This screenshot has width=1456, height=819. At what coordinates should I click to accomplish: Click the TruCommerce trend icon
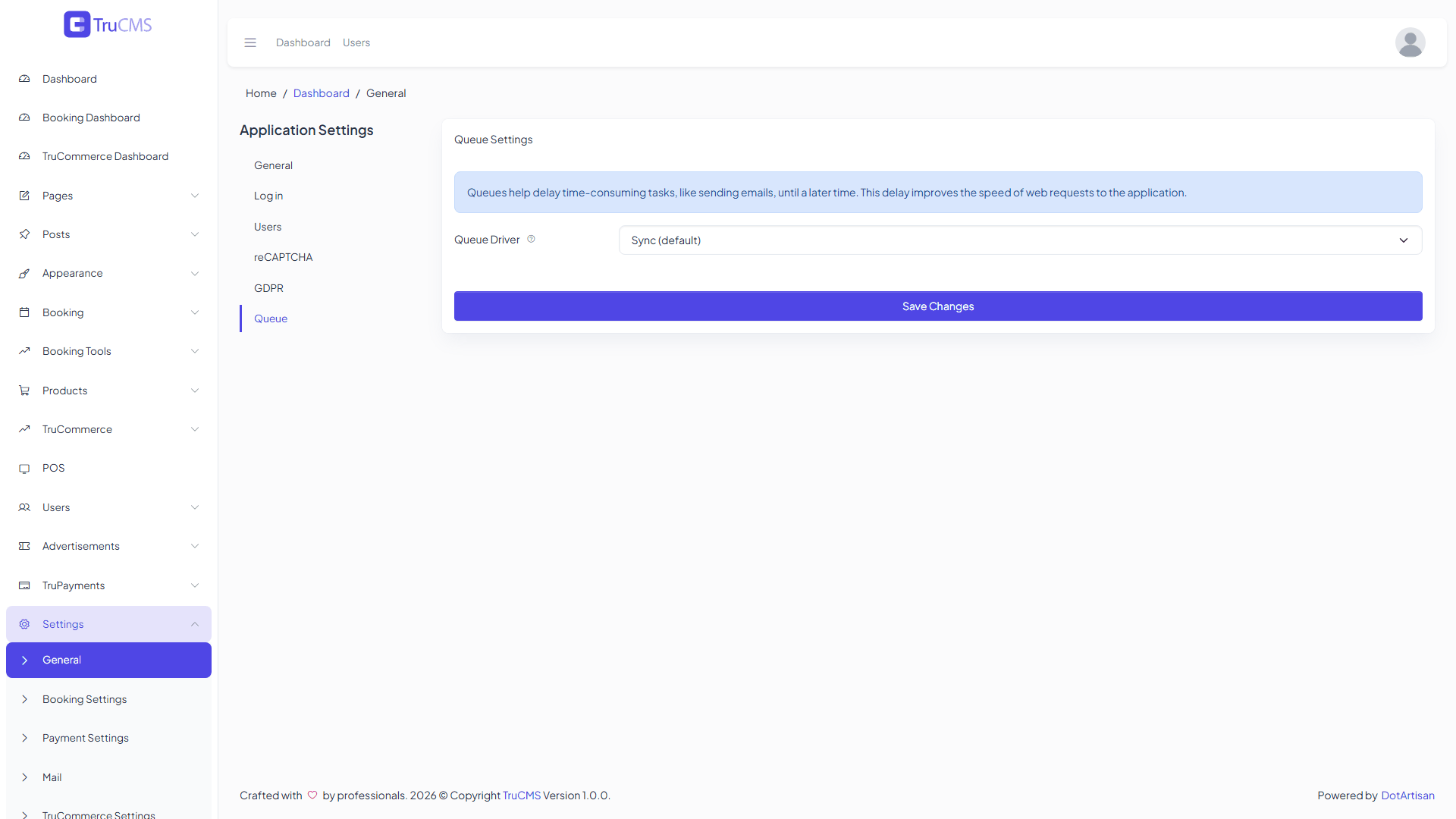click(24, 429)
